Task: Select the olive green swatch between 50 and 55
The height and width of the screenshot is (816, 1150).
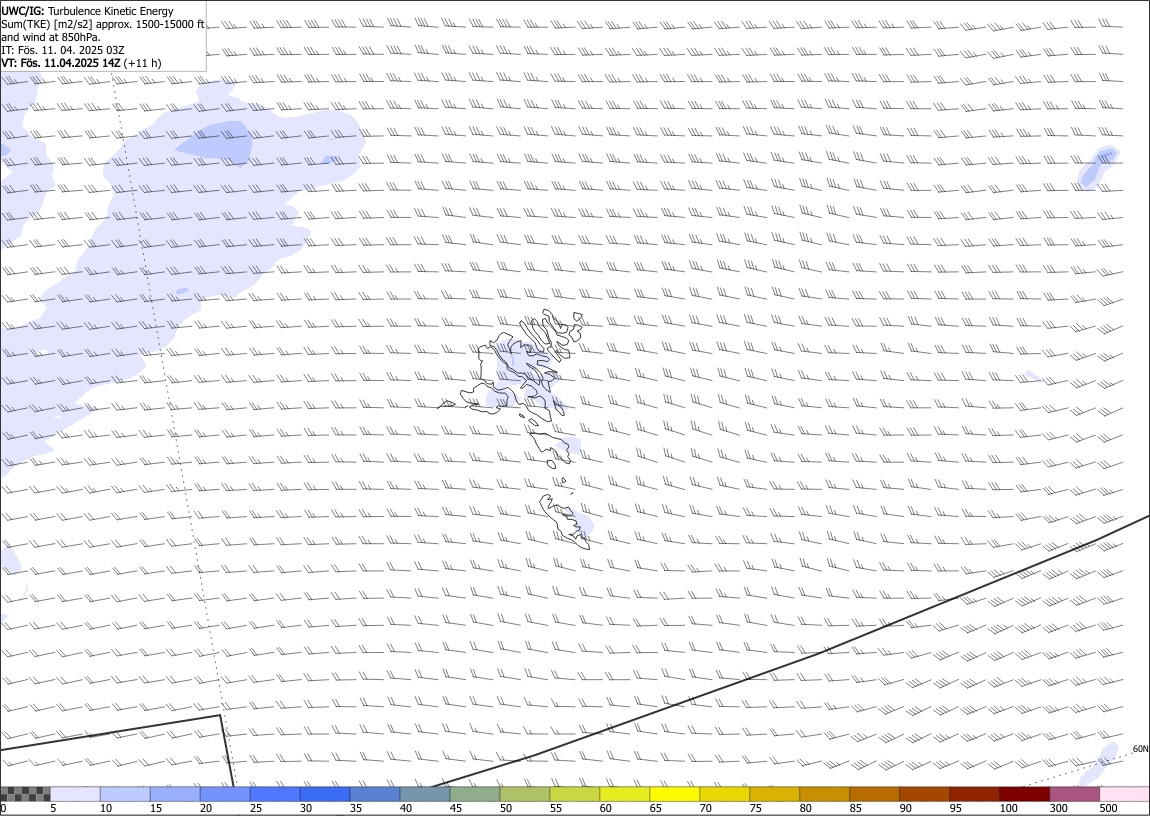Action: (524, 794)
